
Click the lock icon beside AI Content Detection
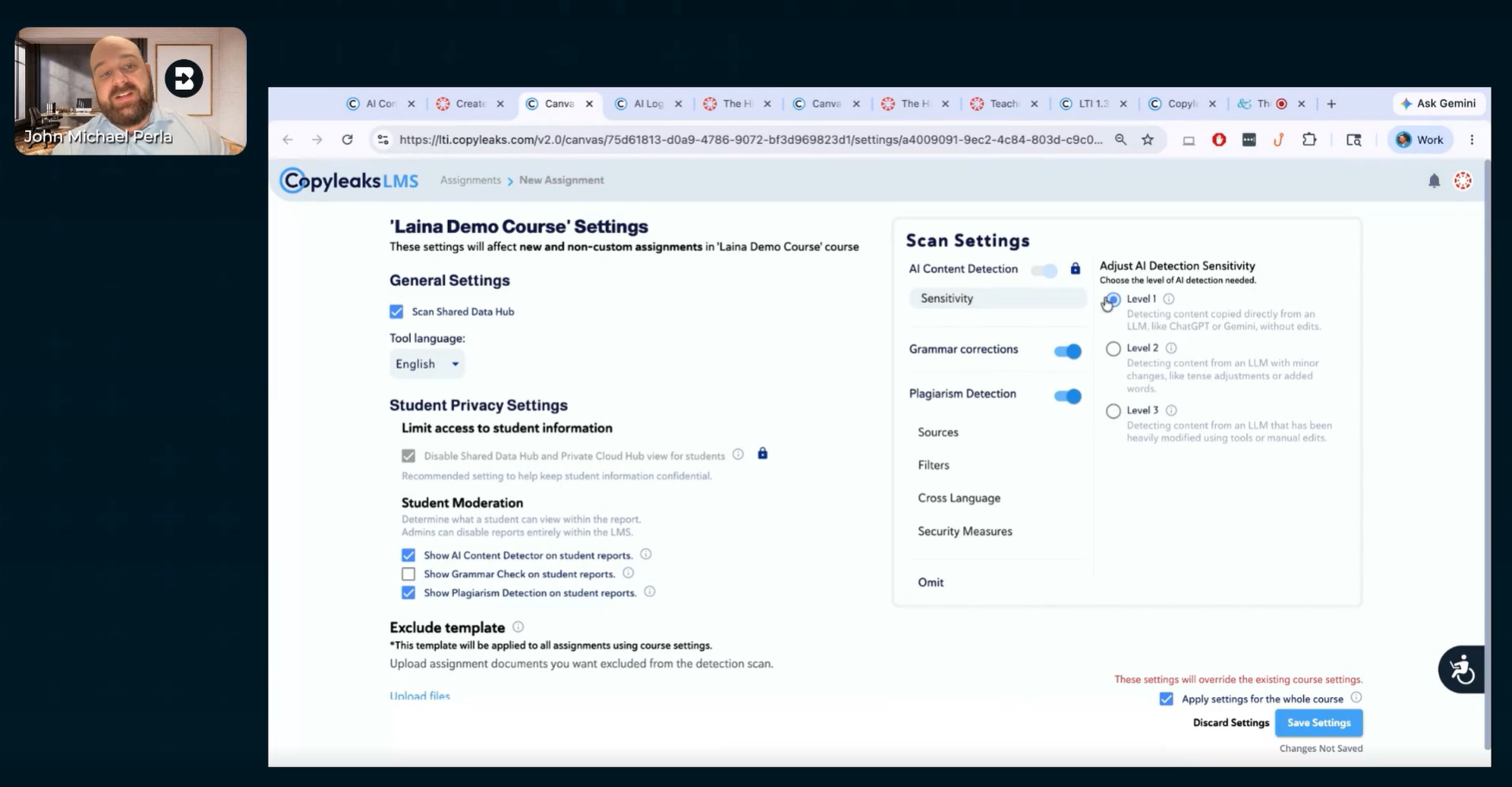click(1075, 268)
